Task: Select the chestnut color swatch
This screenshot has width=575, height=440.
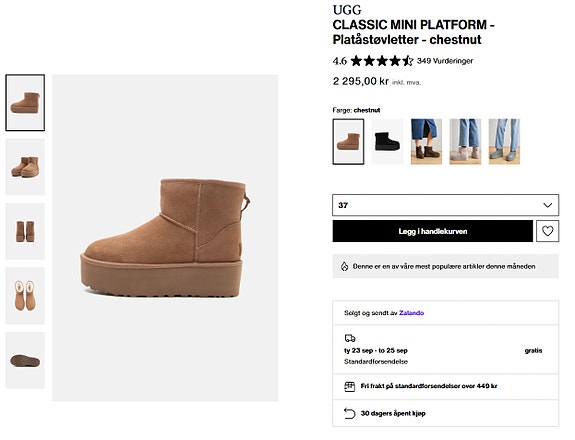Action: (x=348, y=142)
